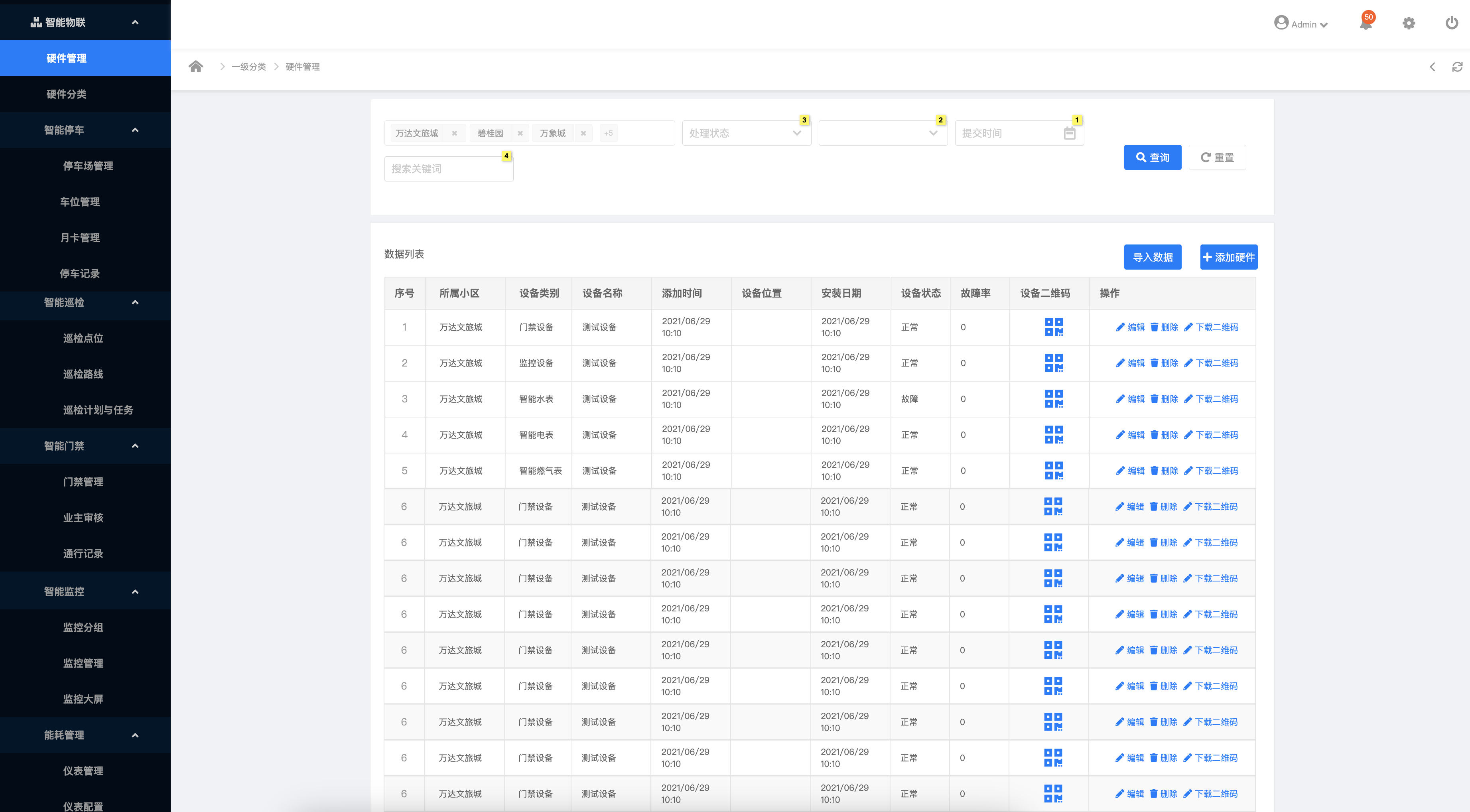Open QR code for 智能电表 row
The image size is (1470, 812).
point(1053,435)
